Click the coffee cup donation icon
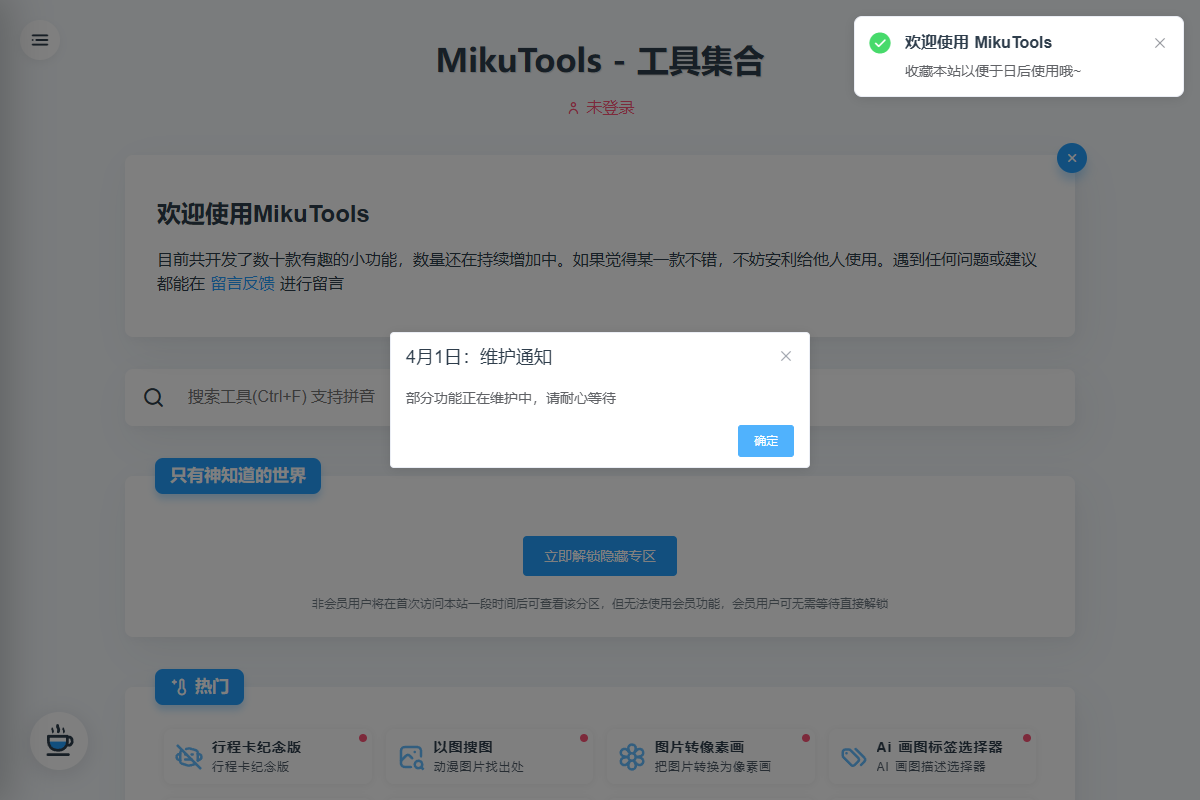The width and height of the screenshot is (1200, 800). click(x=58, y=741)
